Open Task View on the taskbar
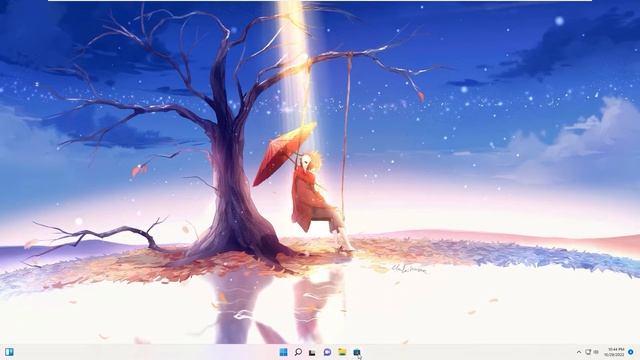The image size is (640, 360). [x=312, y=352]
